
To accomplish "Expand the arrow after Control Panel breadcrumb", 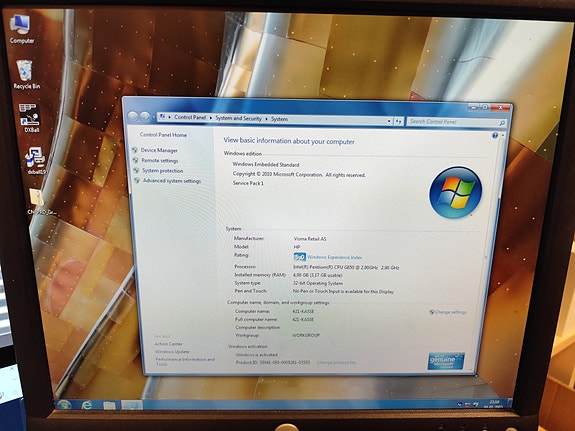I will pos(210,118).
